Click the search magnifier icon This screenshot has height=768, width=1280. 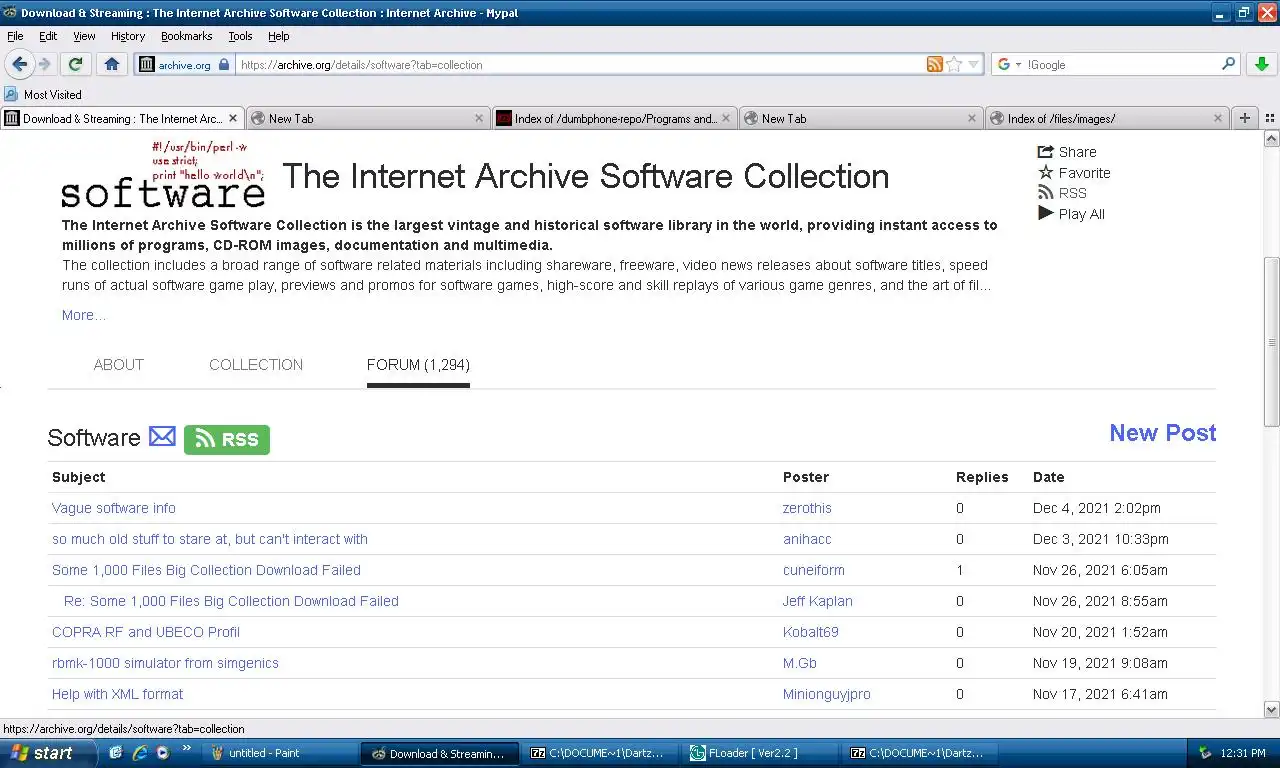(1229, 64)
